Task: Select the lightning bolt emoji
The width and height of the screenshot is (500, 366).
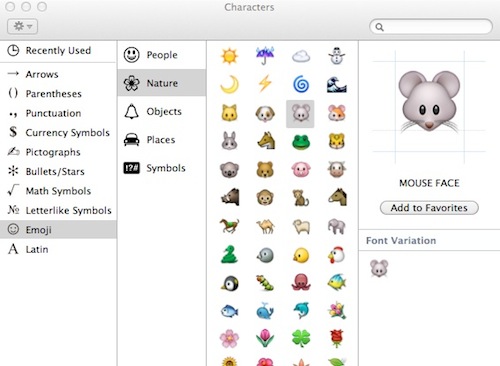Action: click(265, 83)
